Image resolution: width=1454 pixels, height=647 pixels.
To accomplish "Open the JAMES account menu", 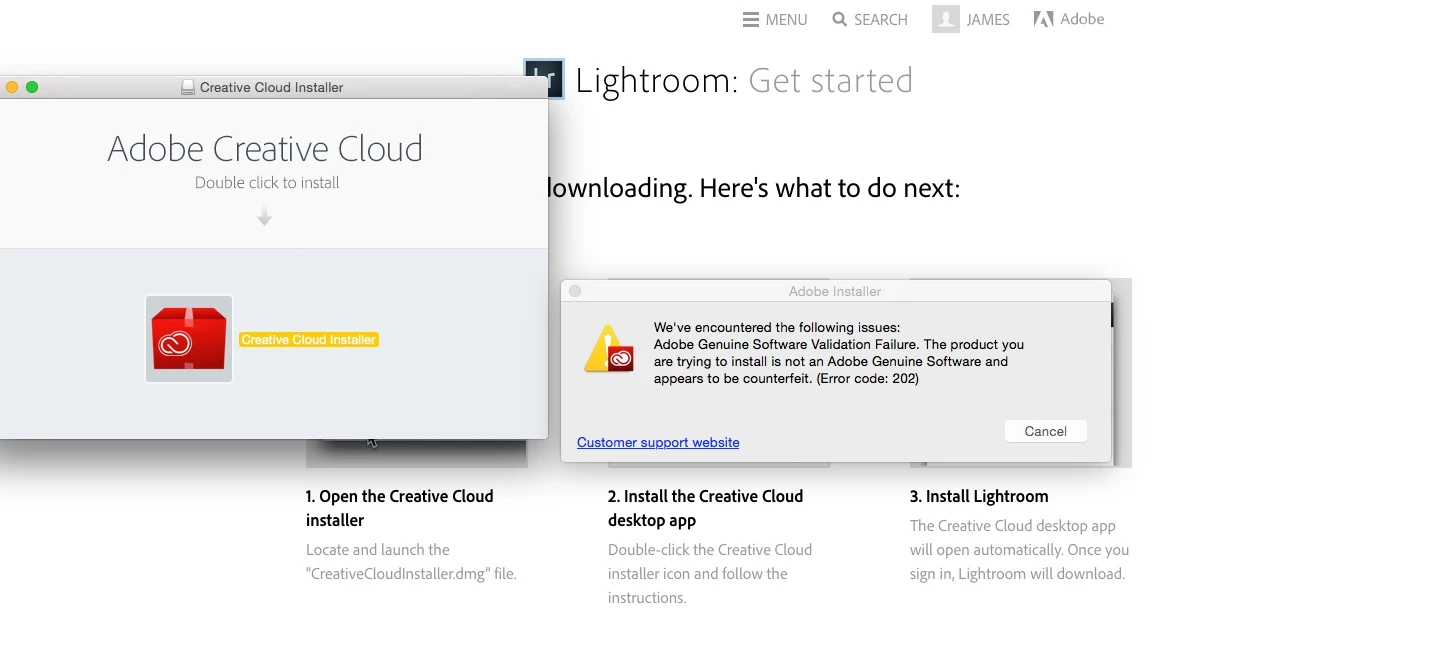I will [988, 19].
